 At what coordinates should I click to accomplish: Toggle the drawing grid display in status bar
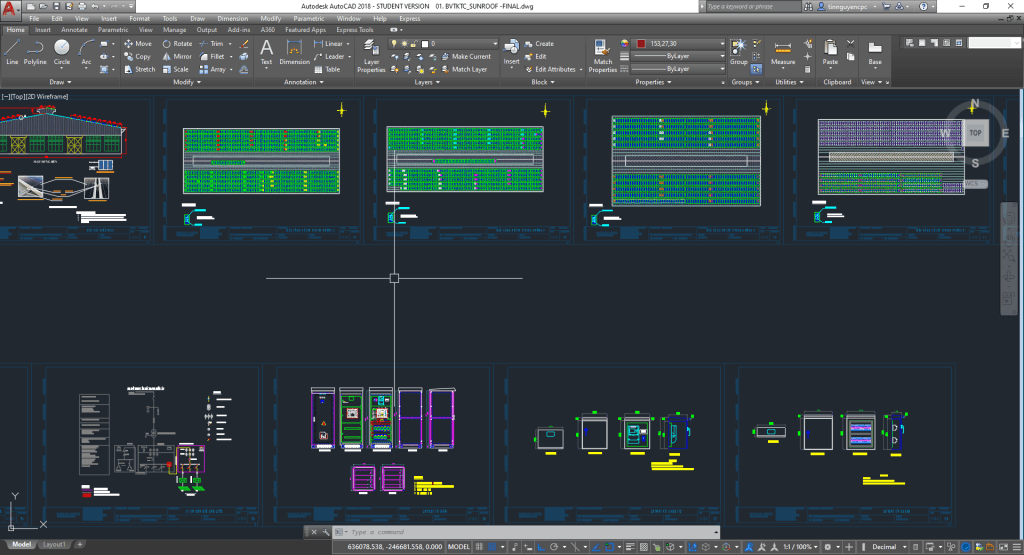click(x=480, y=547)
